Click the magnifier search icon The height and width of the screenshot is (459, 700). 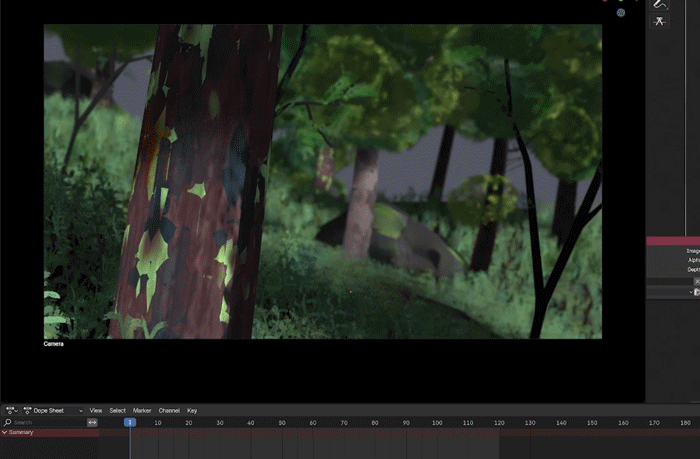tap(7, 422)
